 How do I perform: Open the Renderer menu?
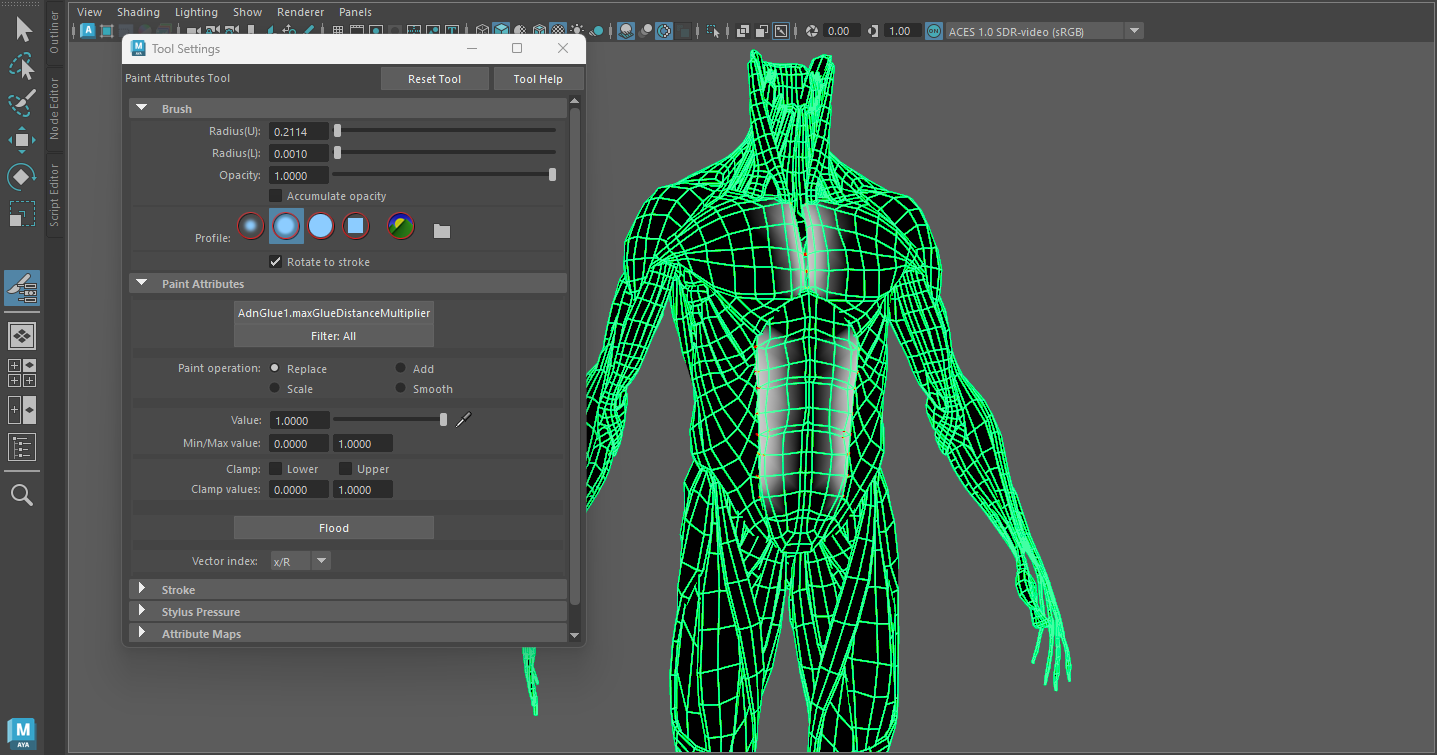pyautogui.click(x=300, y=12)
